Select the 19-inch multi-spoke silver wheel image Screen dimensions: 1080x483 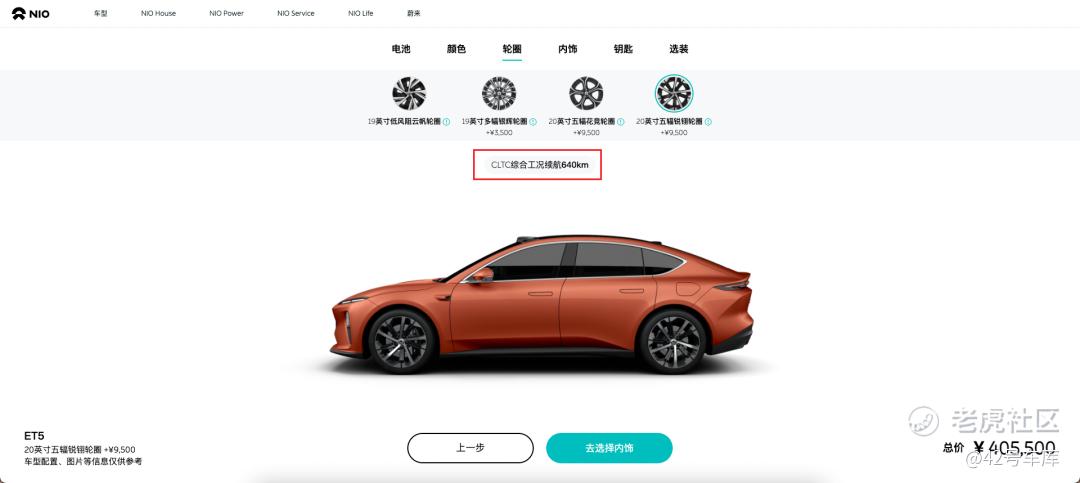point(499,94)
